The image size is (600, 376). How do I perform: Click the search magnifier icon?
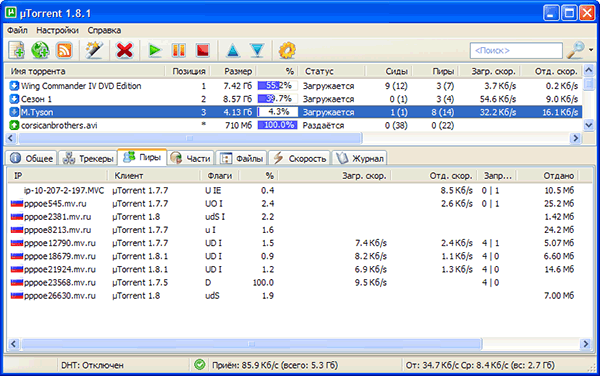(576, 50)
